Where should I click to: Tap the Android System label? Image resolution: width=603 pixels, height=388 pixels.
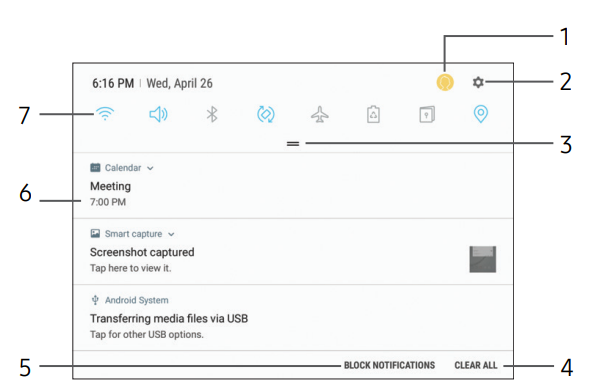(x=137, y=300)
